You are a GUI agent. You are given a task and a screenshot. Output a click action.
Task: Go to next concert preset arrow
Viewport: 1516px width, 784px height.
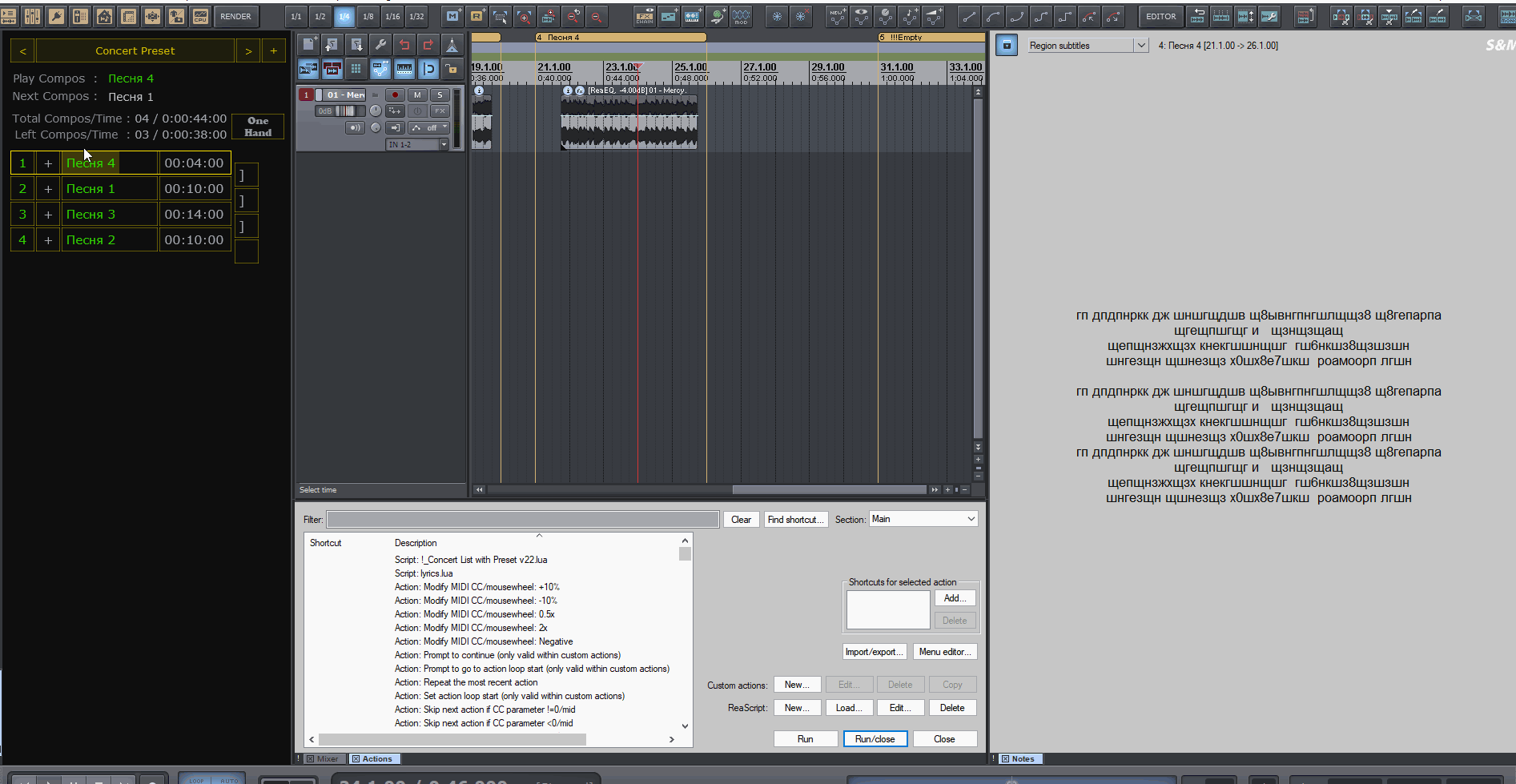pos(248,50)
